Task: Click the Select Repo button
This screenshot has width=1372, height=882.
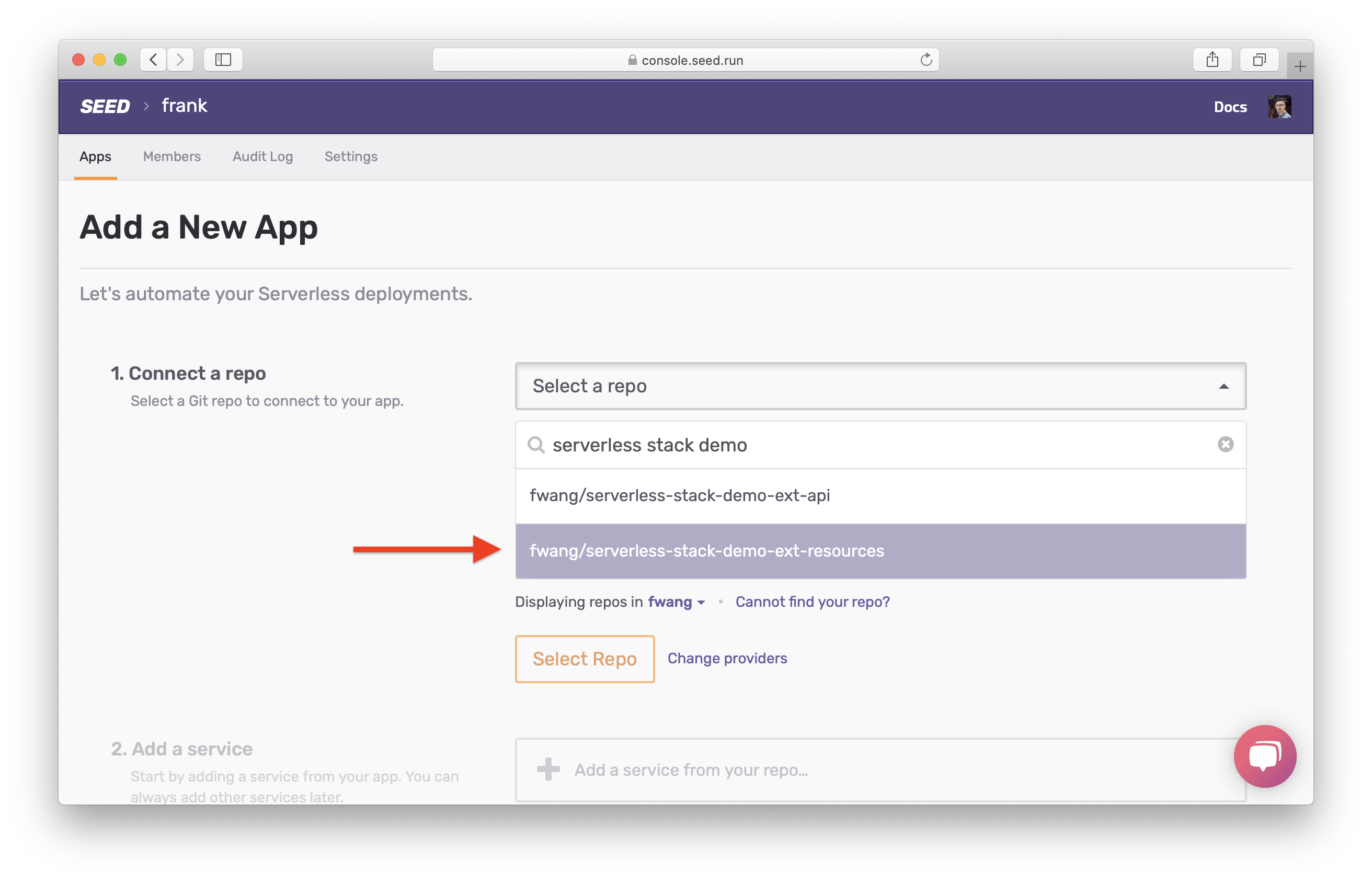Action: click(585, 659)
